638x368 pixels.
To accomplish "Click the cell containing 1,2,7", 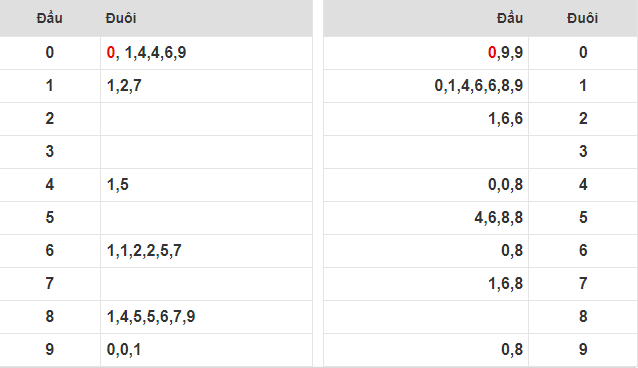I will point(206,86).
